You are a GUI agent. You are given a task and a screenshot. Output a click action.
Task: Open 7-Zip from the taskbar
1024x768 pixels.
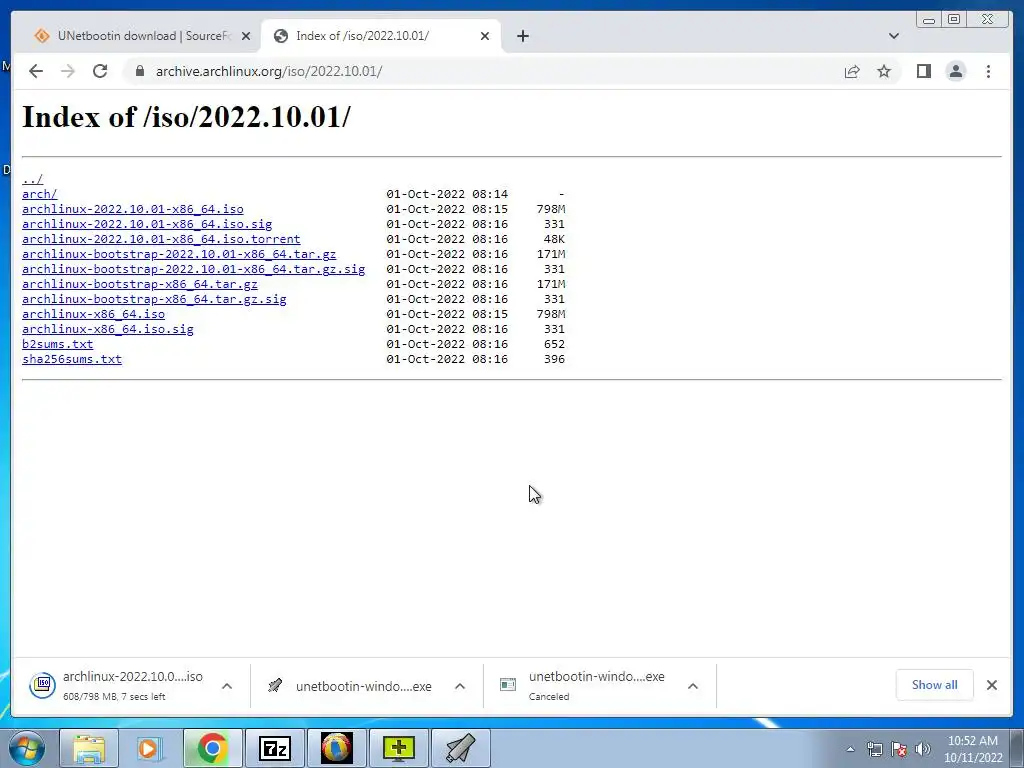point(274,748)
